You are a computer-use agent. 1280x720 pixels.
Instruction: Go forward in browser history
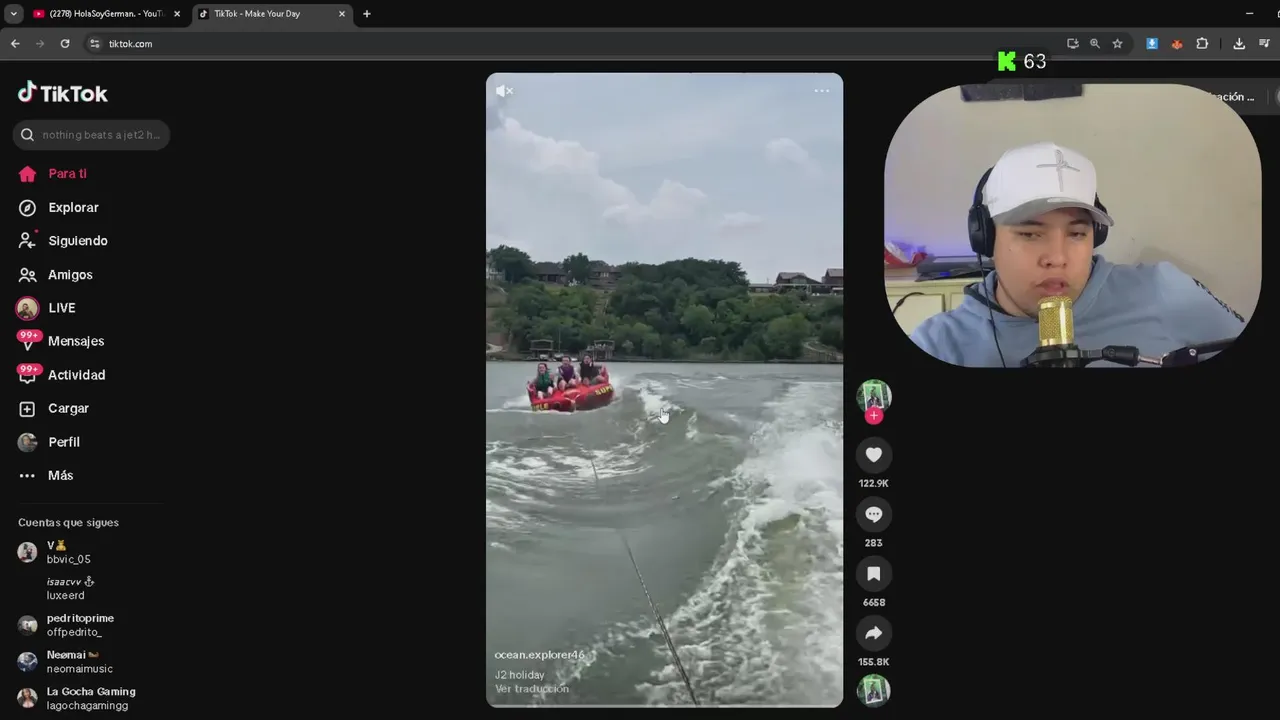[40, 44]
